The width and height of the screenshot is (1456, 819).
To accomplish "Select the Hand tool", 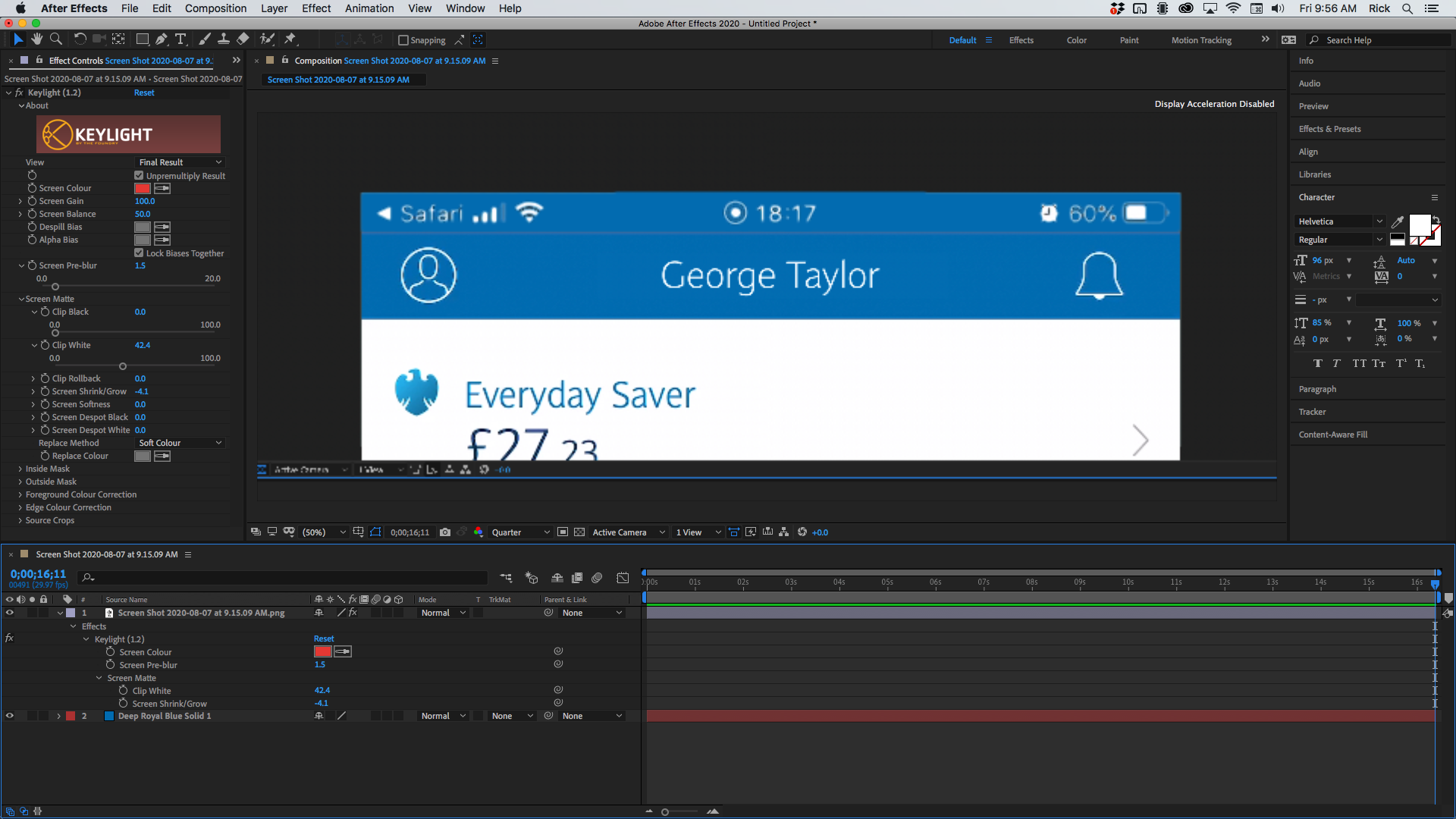I will [36, 39].
